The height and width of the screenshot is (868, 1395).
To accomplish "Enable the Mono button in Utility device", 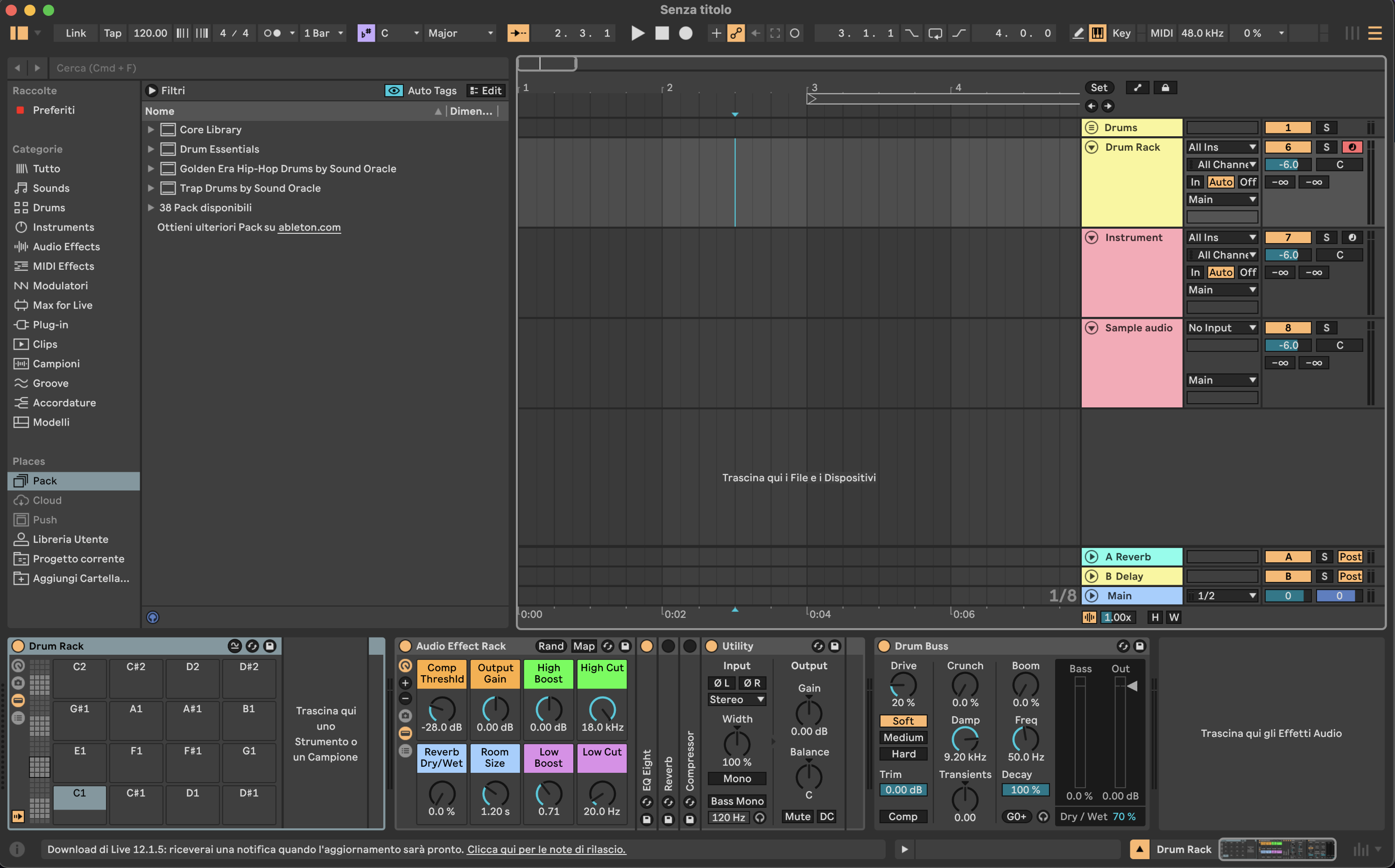I will [x=737, y=780].
